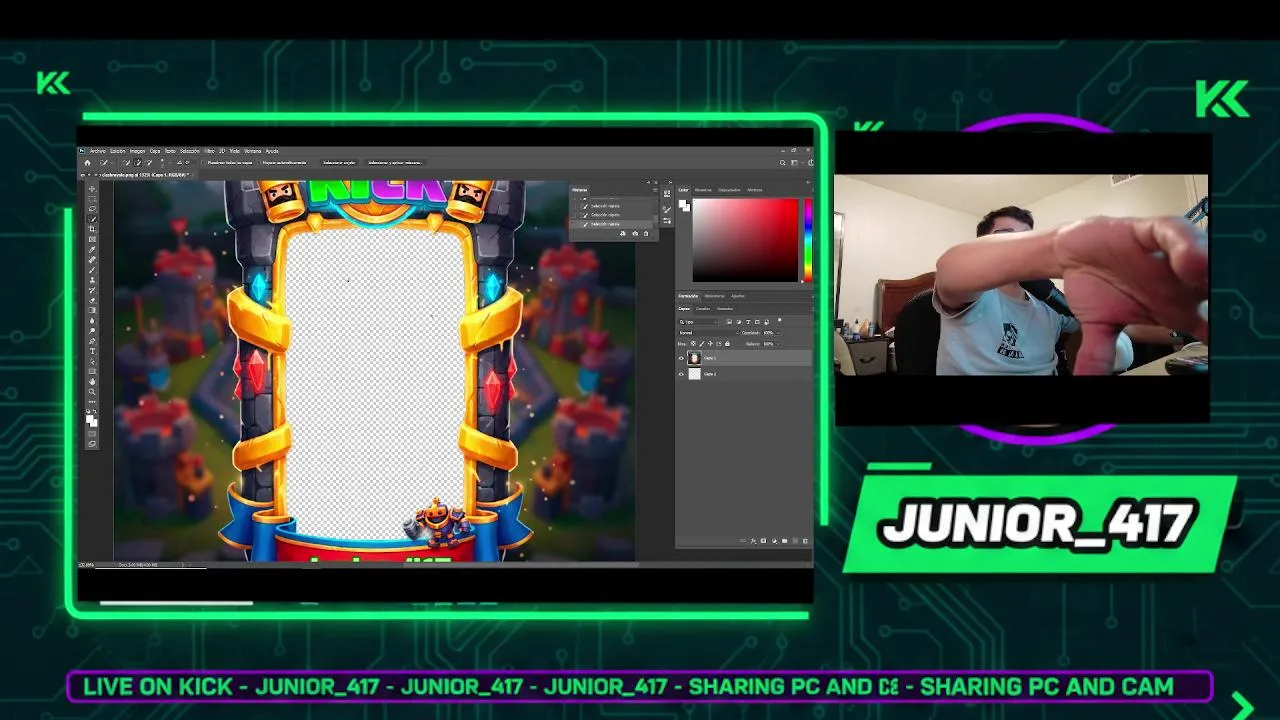Open the Archivo menu

point(97,151)
